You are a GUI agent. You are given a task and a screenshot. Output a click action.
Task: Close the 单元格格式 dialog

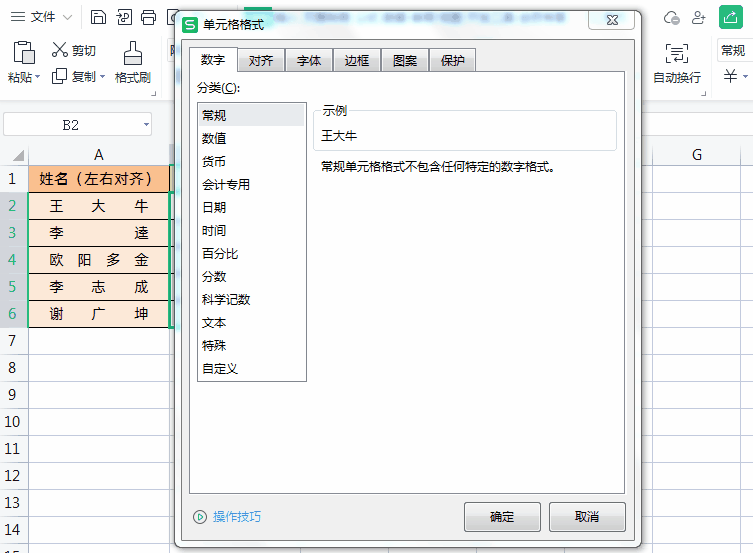tap(612, 20)
